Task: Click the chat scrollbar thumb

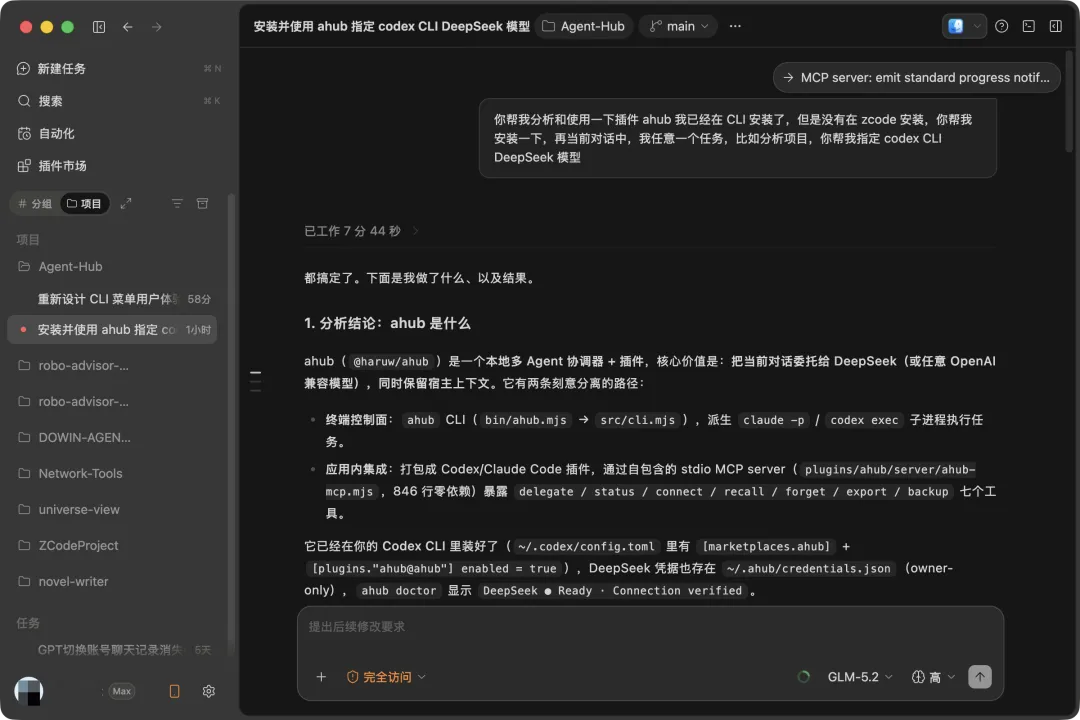Action: point(1069,102)
